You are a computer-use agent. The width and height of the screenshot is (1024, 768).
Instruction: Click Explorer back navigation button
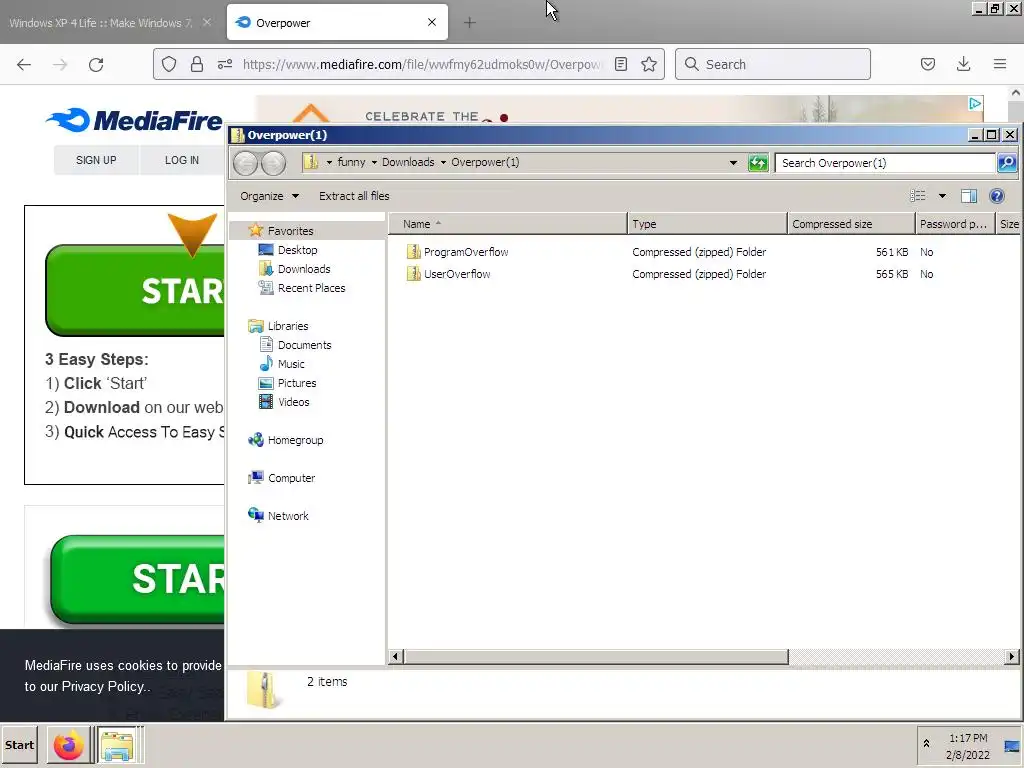click(x=246, y=163)
